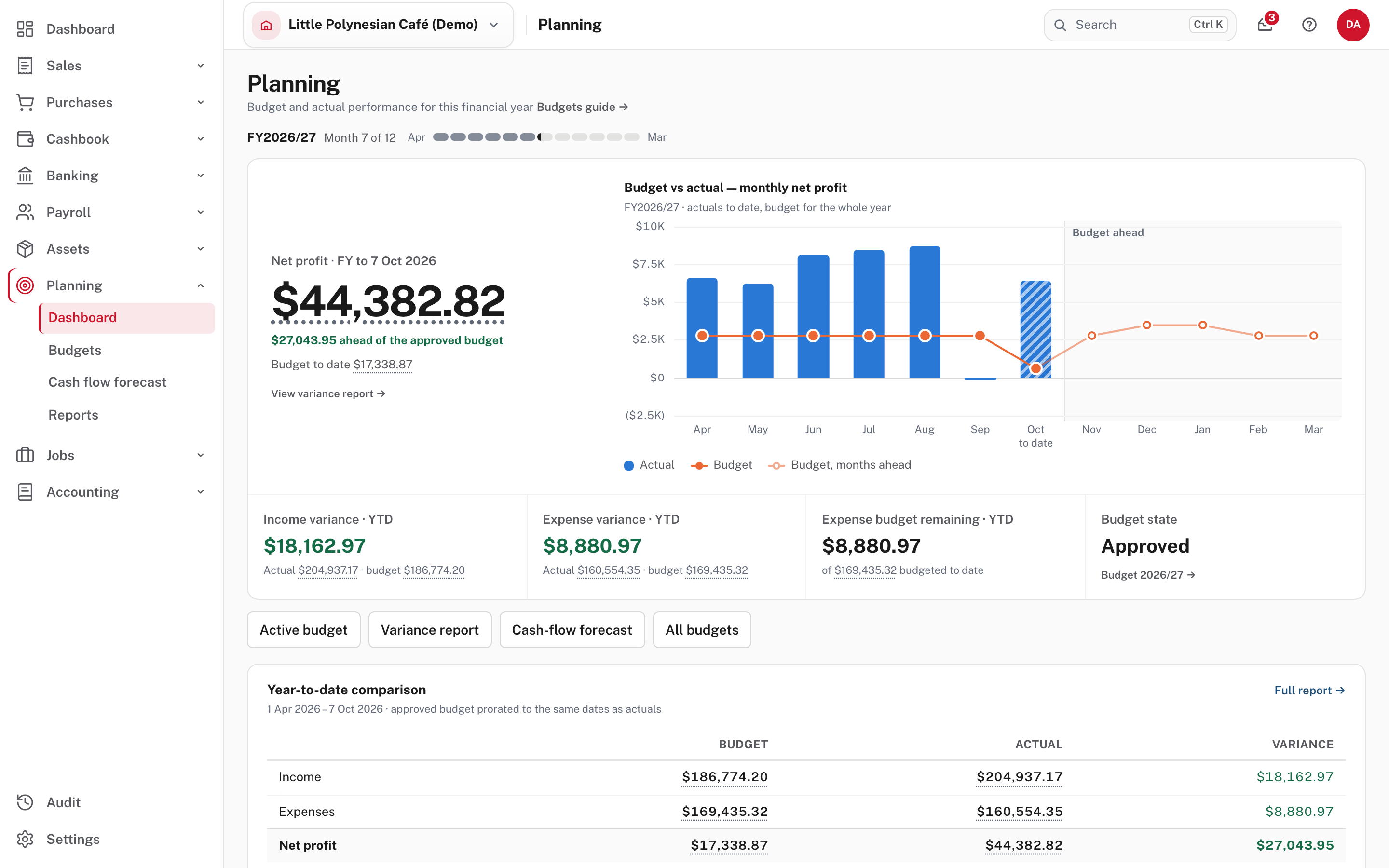Expand the Banking menu chevron
The width and height of the screenshot is (1389, 868).
click(200, 176)
